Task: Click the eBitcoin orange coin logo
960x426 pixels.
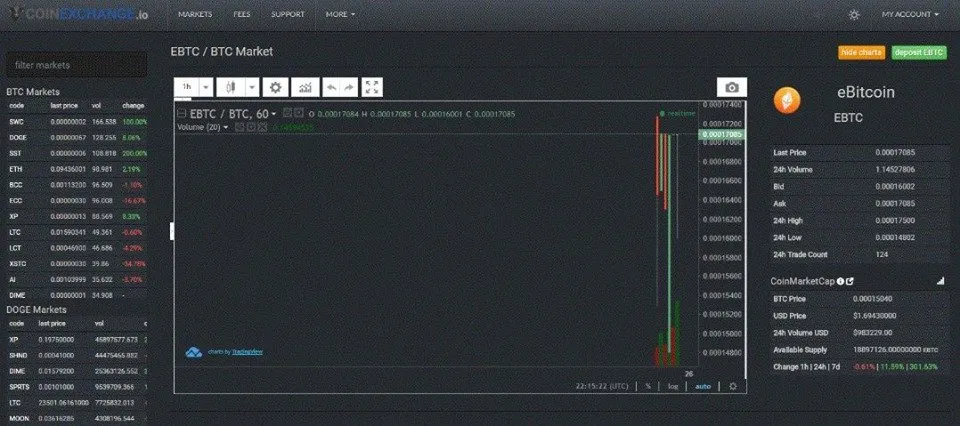Action: coord(787,100)
